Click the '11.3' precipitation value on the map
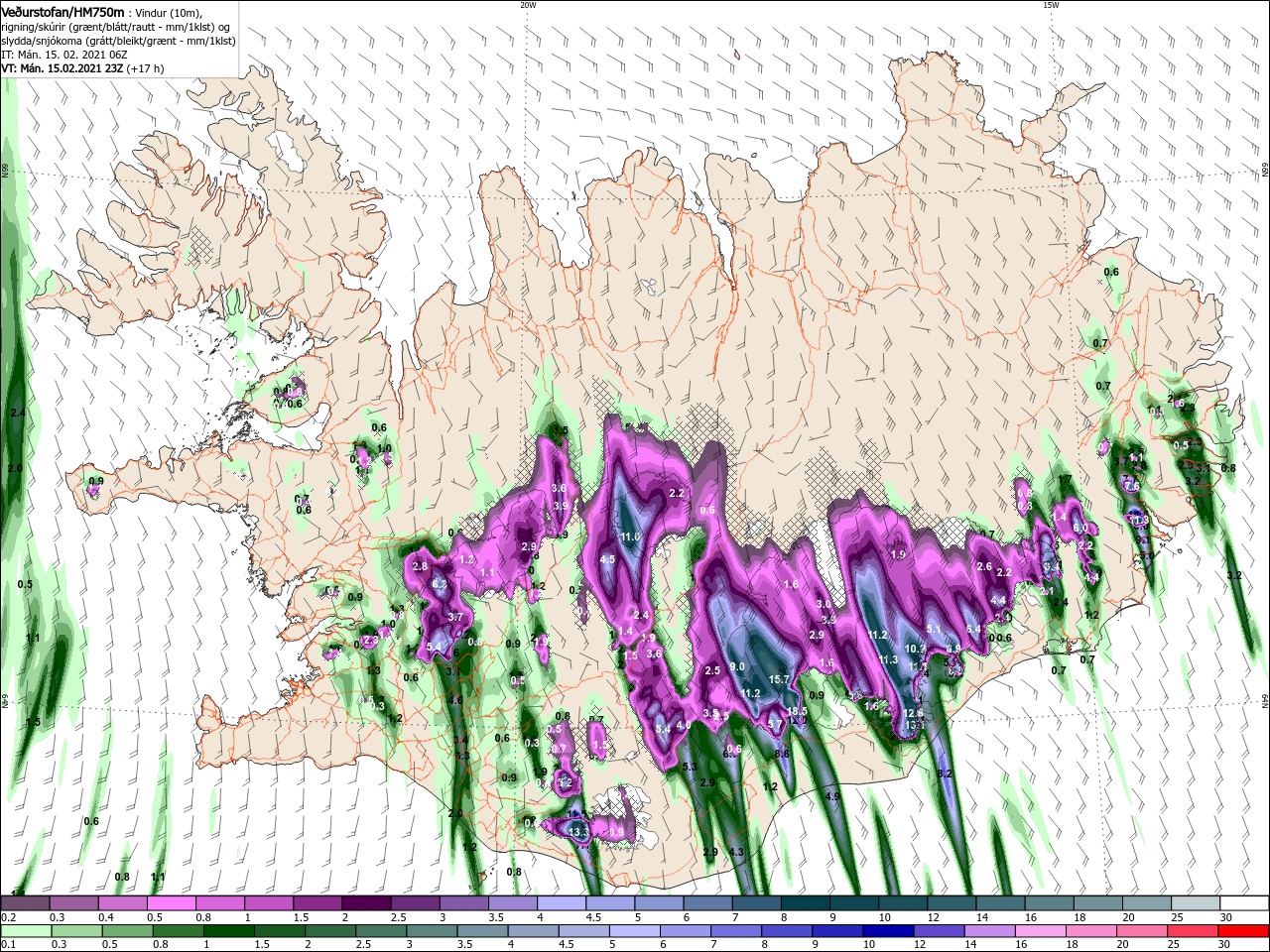 click(888, 659)
